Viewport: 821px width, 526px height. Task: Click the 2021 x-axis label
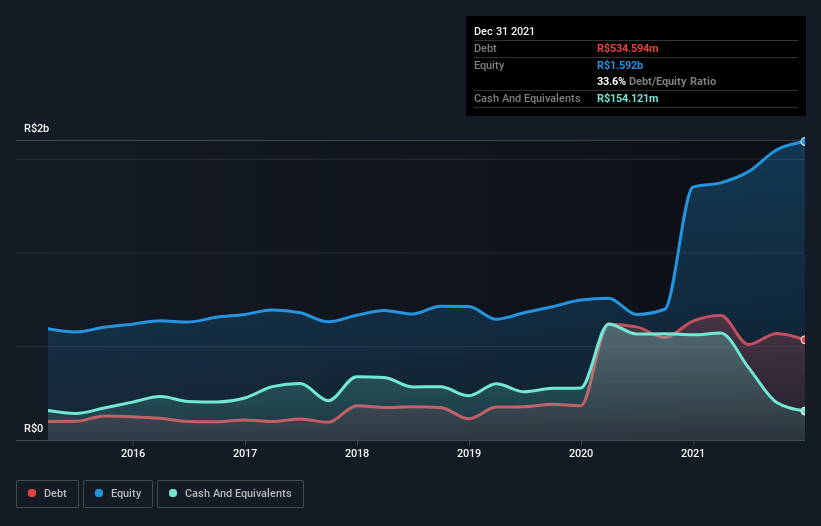tap(693, 453)
